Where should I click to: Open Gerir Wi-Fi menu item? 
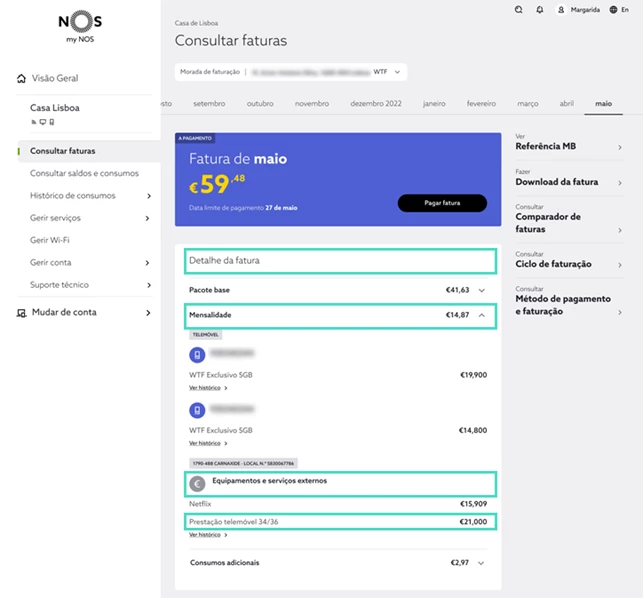[x=50, y=240]
